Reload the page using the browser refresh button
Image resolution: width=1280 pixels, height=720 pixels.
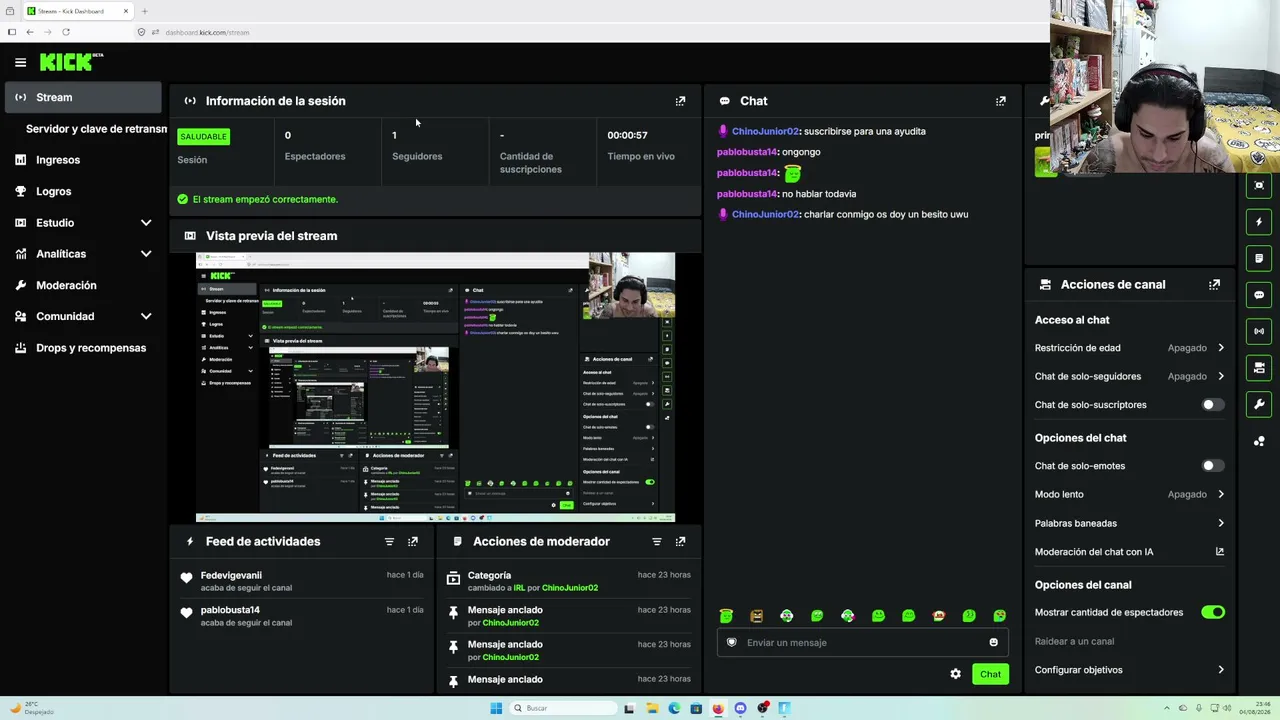66,32
